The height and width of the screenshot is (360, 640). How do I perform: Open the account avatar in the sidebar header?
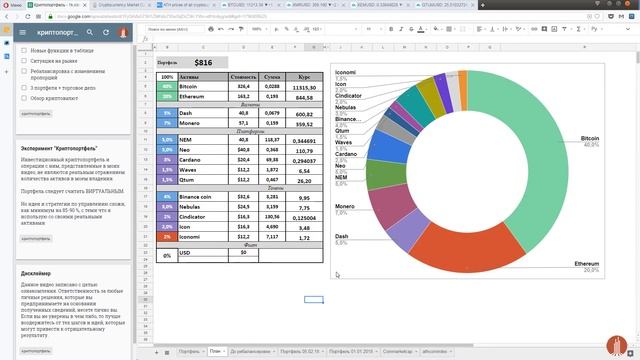[x=123, y=32]
